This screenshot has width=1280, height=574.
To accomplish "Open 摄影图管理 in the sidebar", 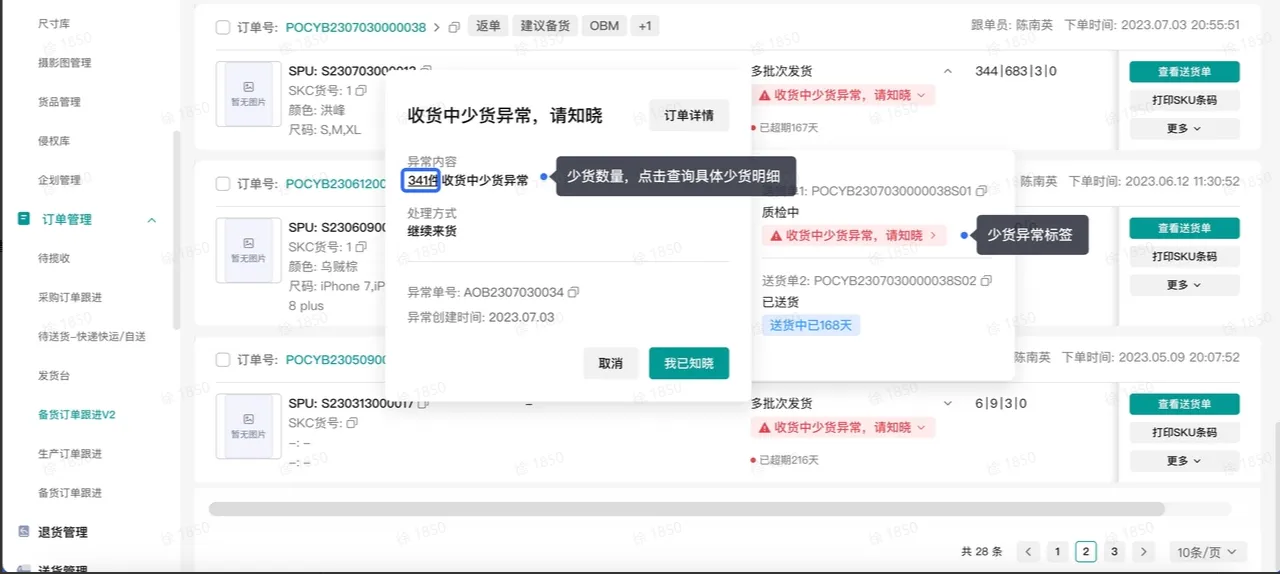I will point(65,63).
